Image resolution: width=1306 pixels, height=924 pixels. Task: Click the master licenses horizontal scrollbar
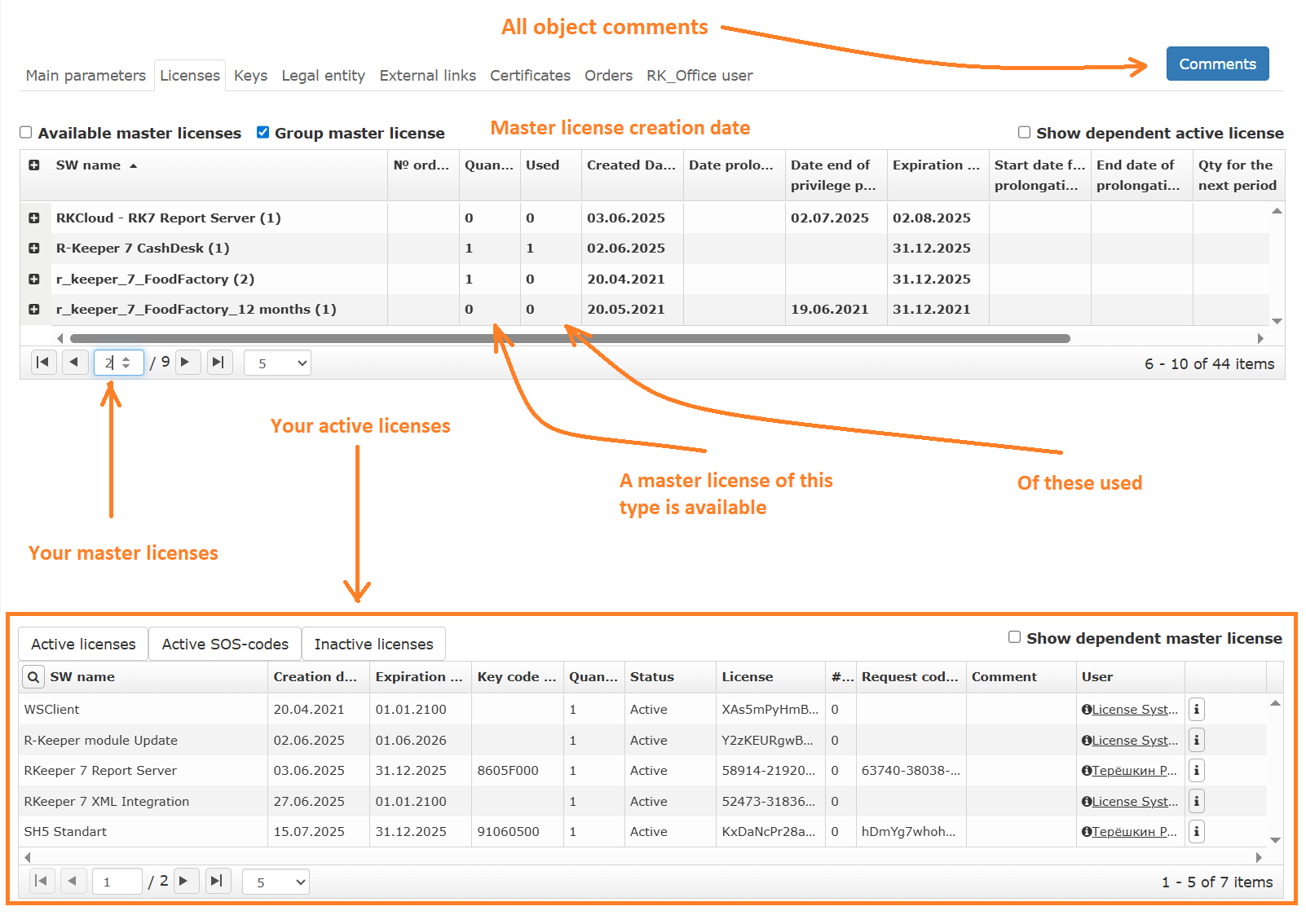(x=569, y=338)
